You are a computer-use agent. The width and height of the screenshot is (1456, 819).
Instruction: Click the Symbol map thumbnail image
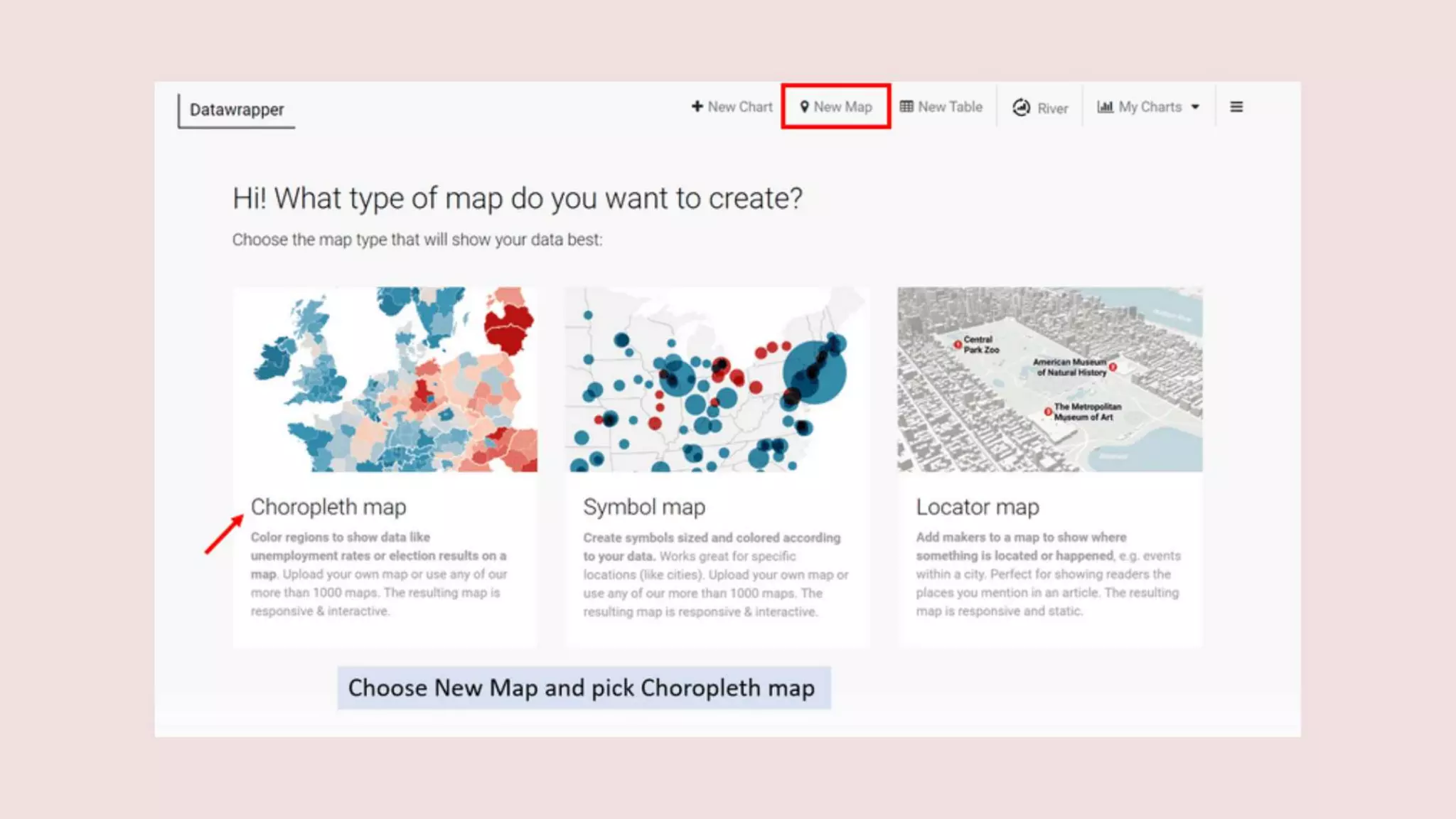717,379
